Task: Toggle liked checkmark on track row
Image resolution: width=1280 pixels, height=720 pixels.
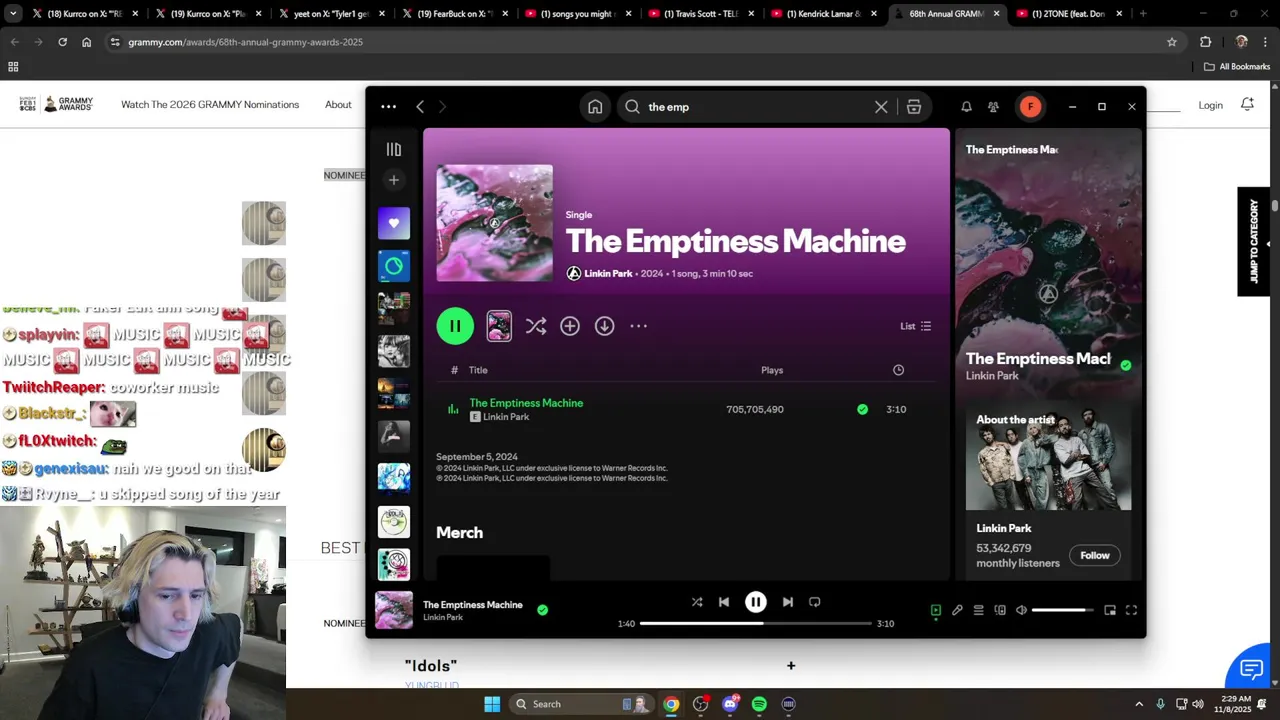Action: [x=862, y=409]
